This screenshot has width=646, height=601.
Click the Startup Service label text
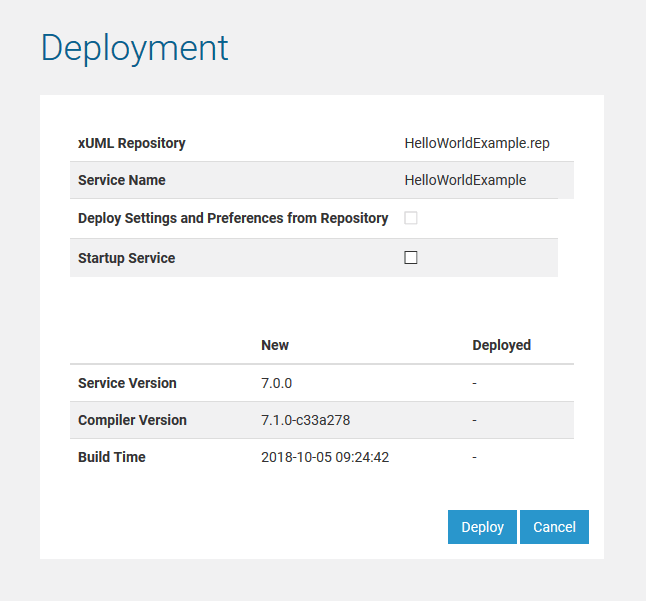[126, 258]
